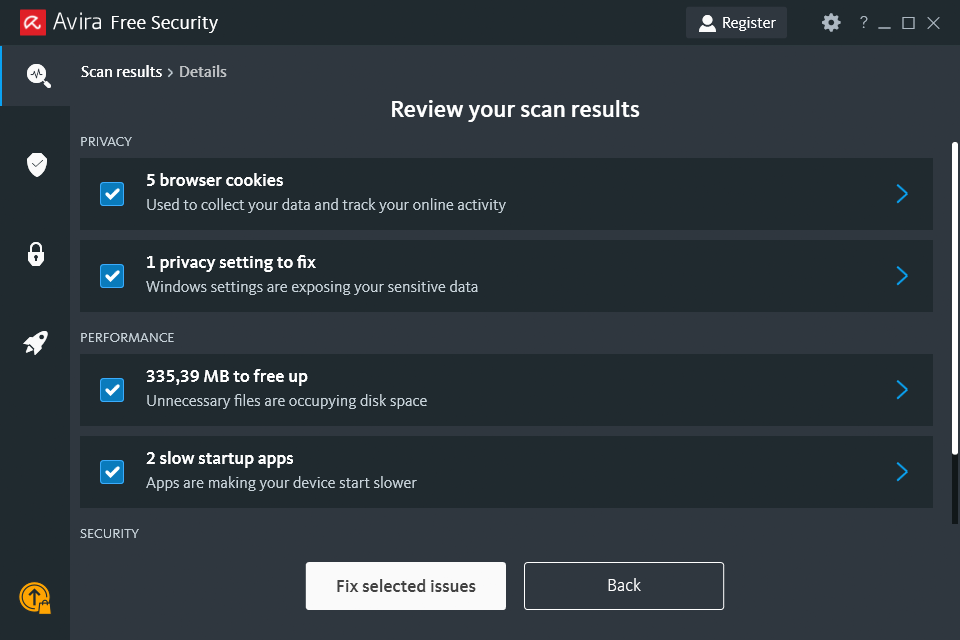Click the orange upgrade icon in sidebar
Screen dimensions: 960x640
[34, 598]
